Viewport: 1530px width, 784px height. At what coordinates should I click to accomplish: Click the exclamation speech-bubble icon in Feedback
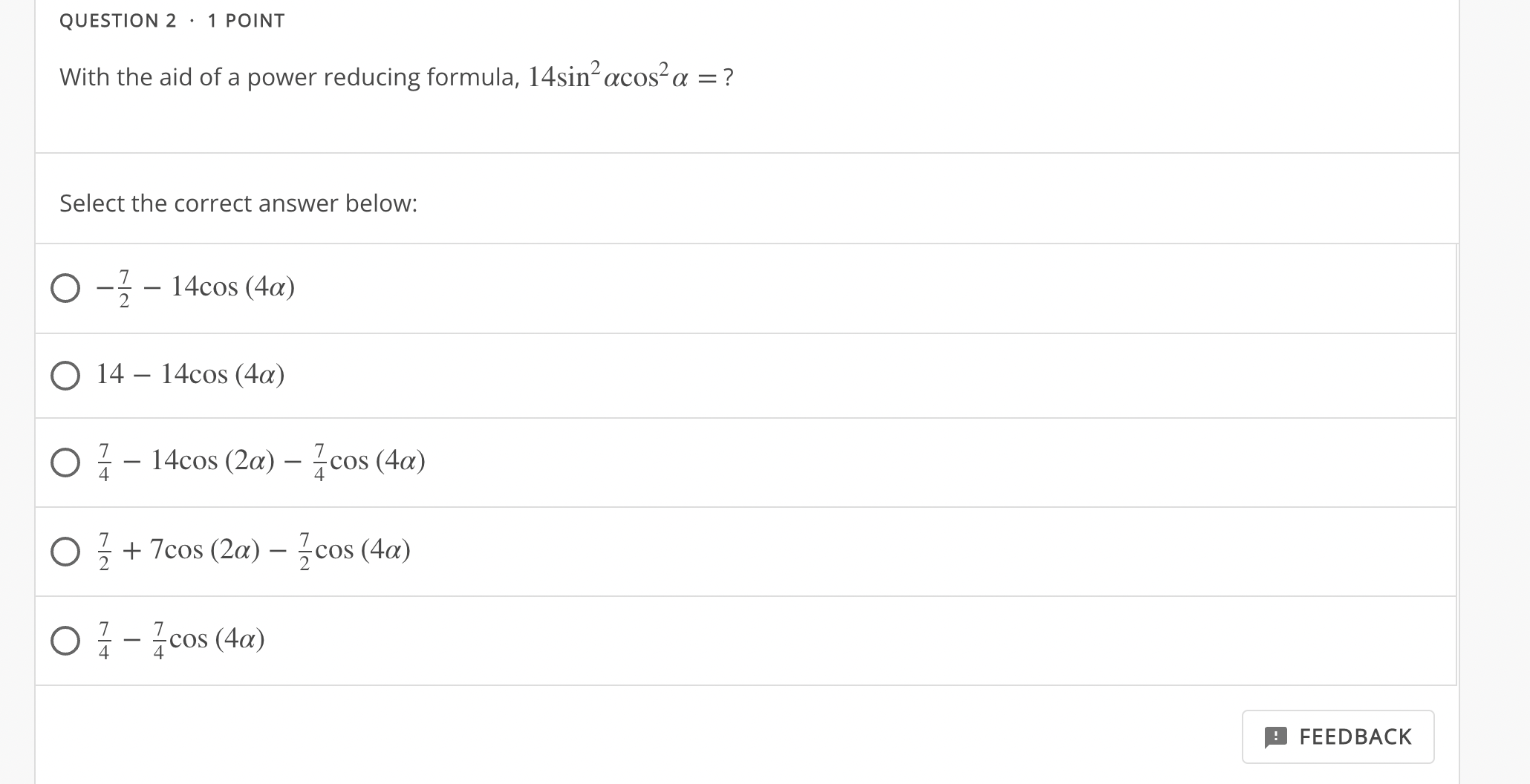1275,736
